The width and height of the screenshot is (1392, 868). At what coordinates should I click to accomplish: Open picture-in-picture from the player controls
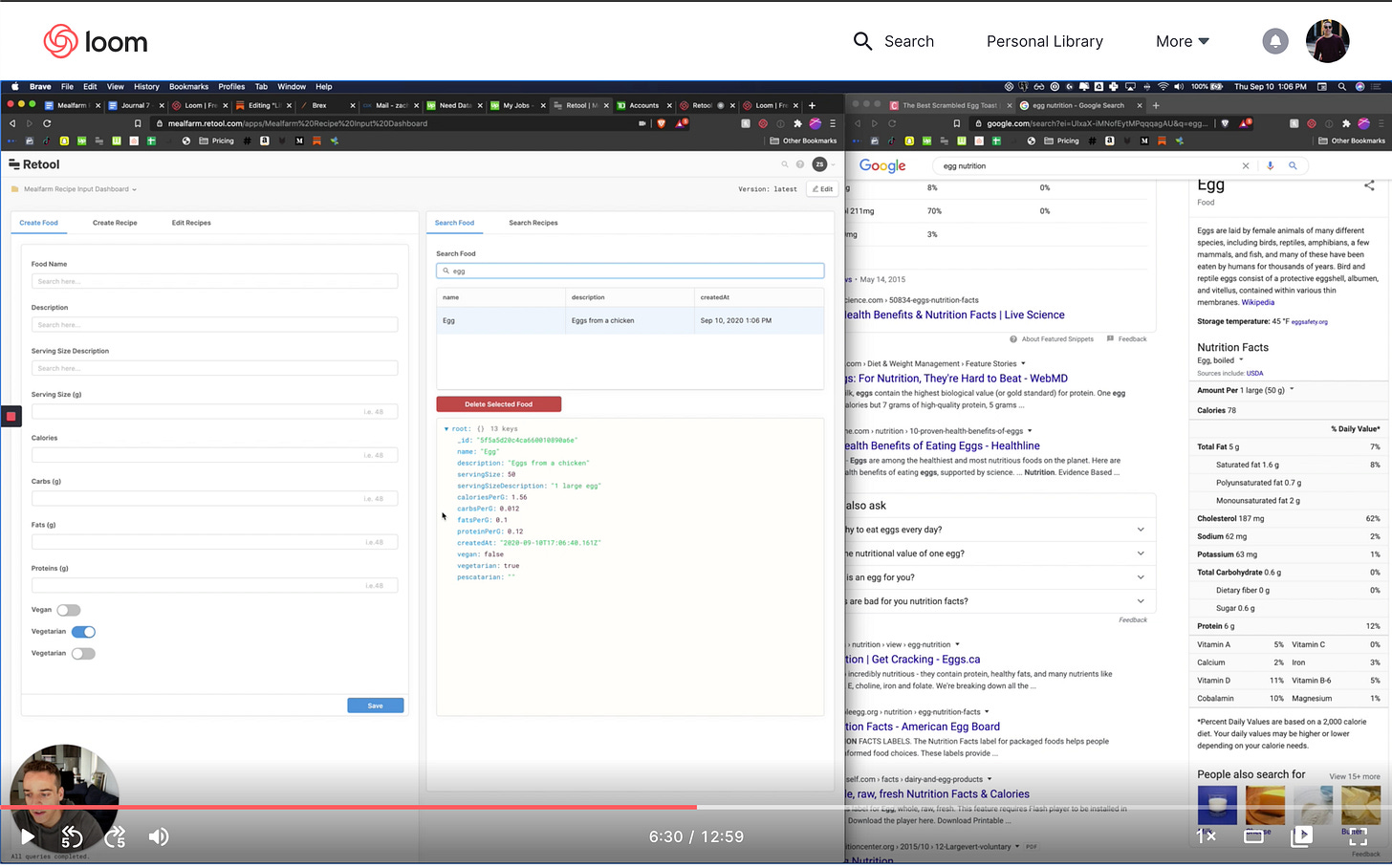[1301, 836]
